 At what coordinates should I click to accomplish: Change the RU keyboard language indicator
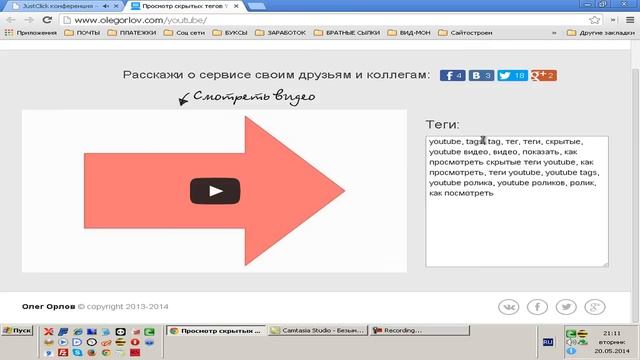(548, 342)
